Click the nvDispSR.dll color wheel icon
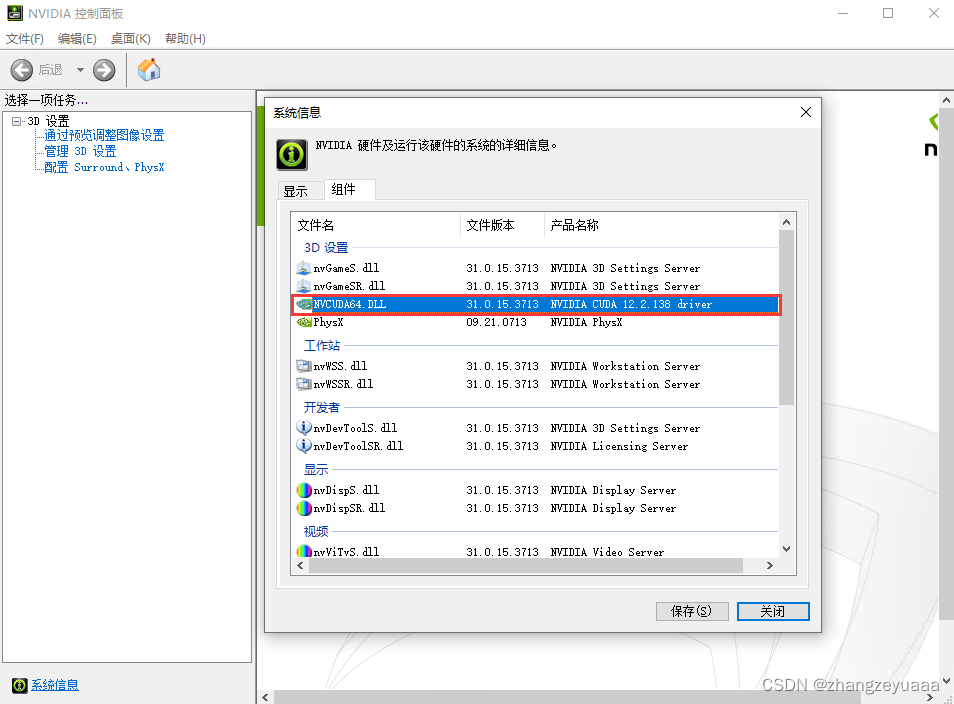This screenshot has height=704, width=954. (x=304, y=508)
